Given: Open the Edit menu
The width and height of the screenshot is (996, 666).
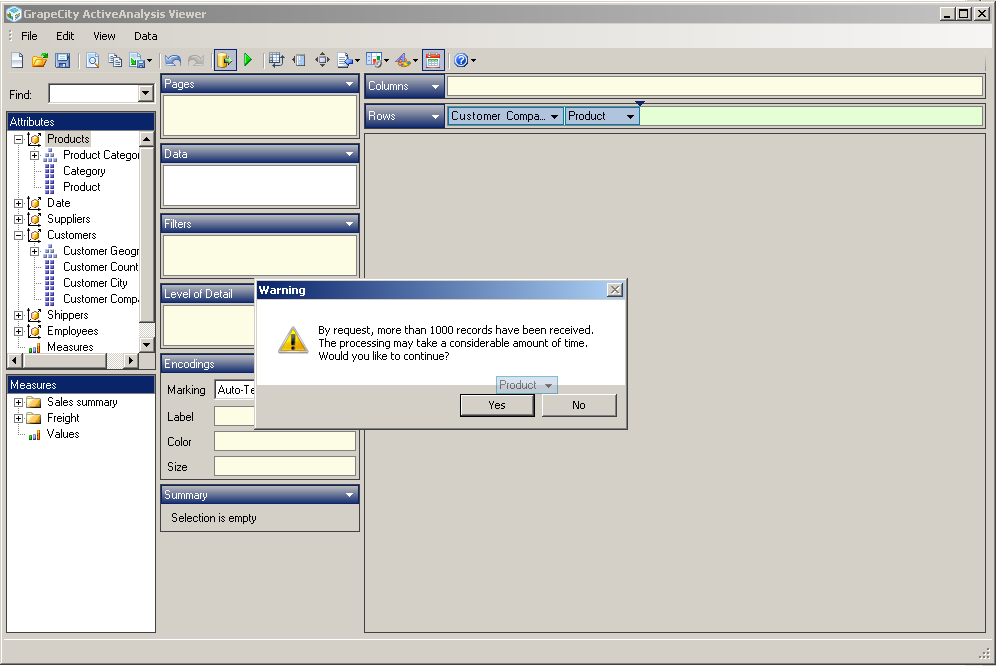Looking at the screenshot, I should click(65, 36).
